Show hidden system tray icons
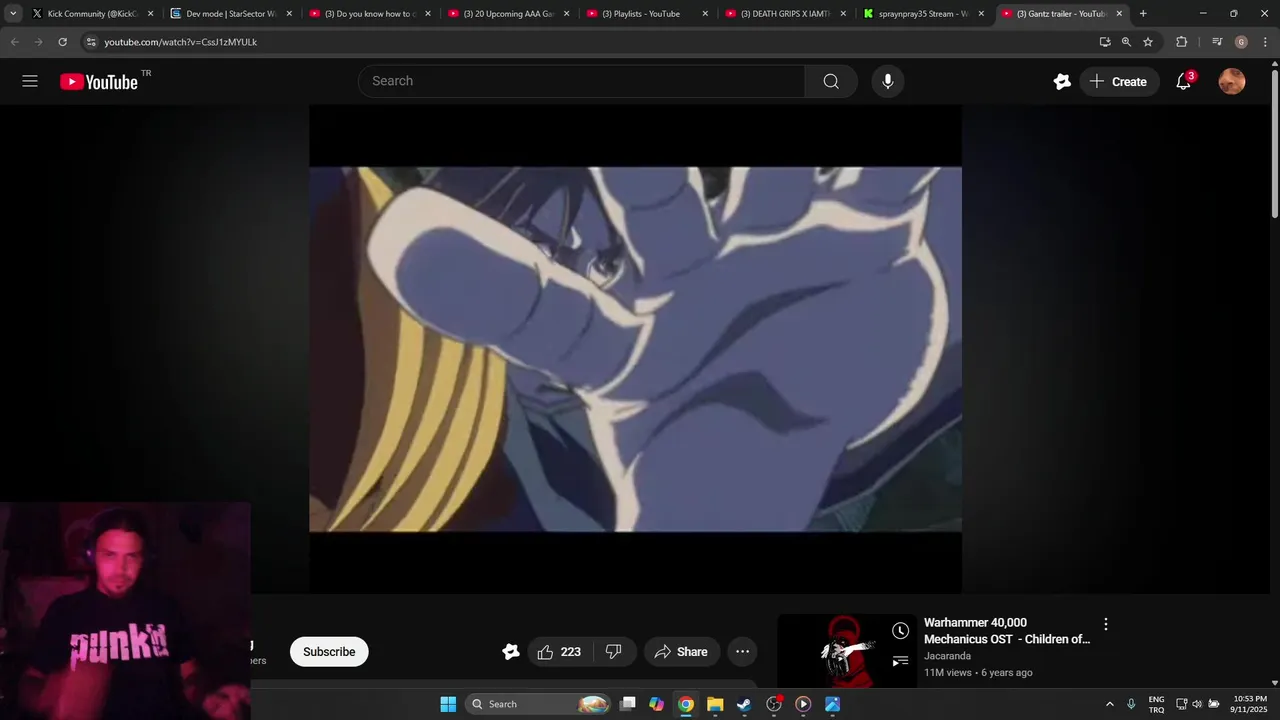1280x720 pixels. pos(1109,704)
